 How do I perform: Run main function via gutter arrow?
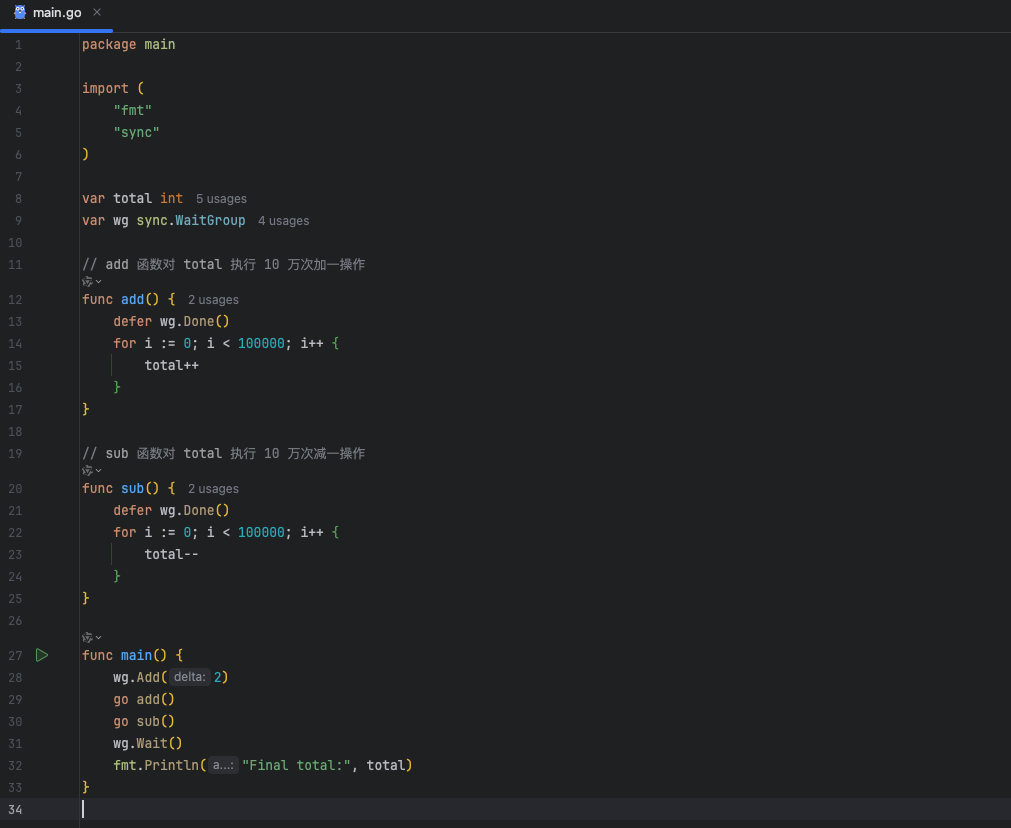click(42, 655)
